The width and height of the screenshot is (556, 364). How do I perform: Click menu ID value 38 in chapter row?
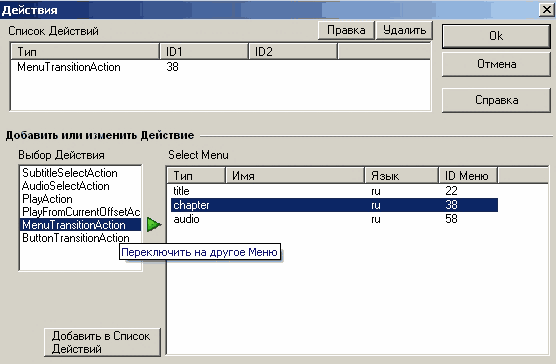tap(451, 205)
